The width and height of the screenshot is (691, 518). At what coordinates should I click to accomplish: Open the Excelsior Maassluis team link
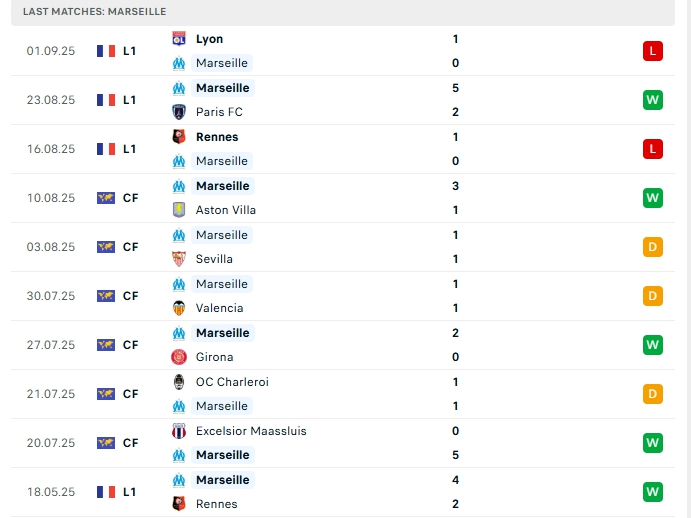click(251, 431)
